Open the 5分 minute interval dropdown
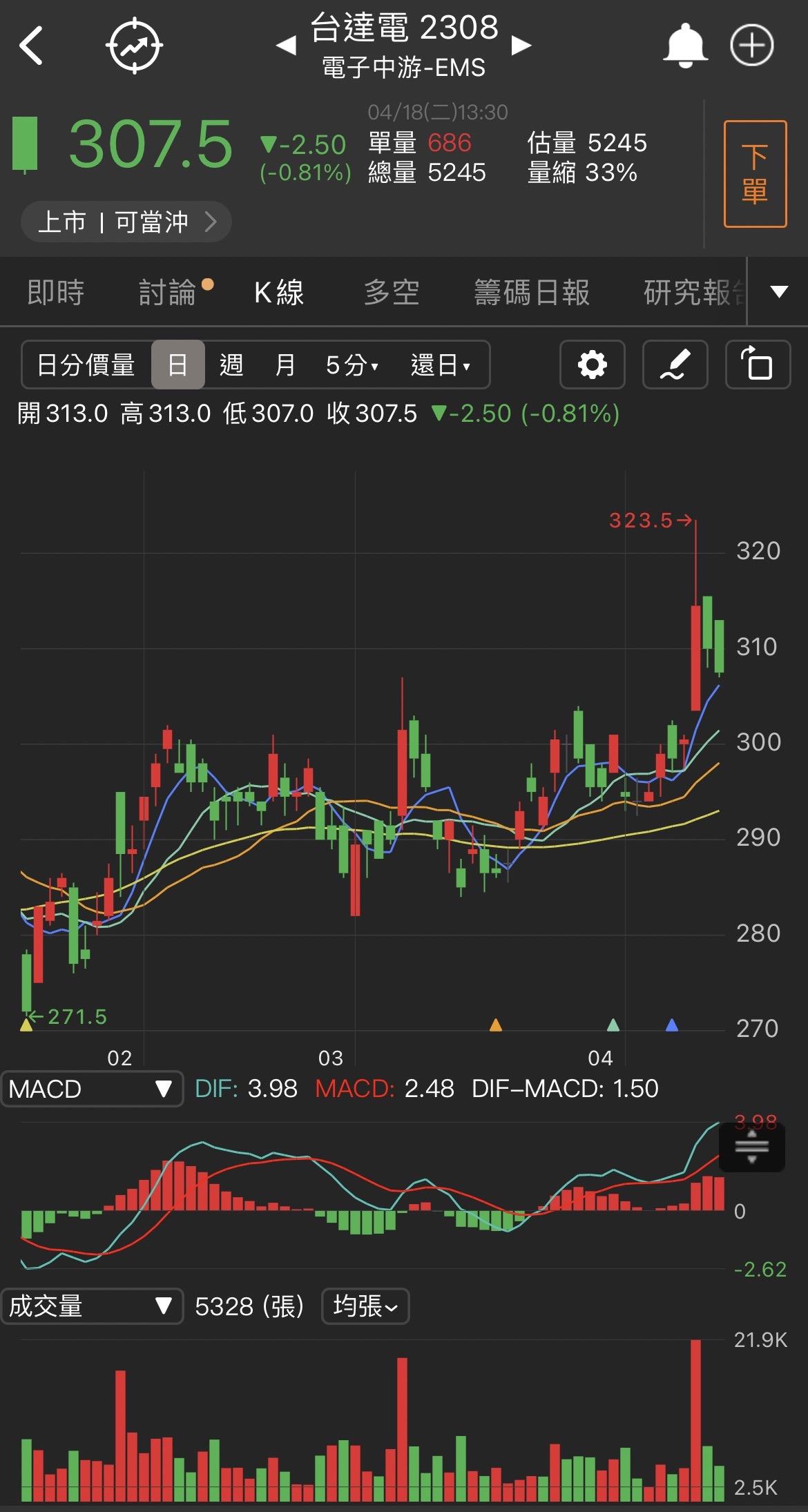The width and height of the screenshot is (808, 1512). (352, 365)
